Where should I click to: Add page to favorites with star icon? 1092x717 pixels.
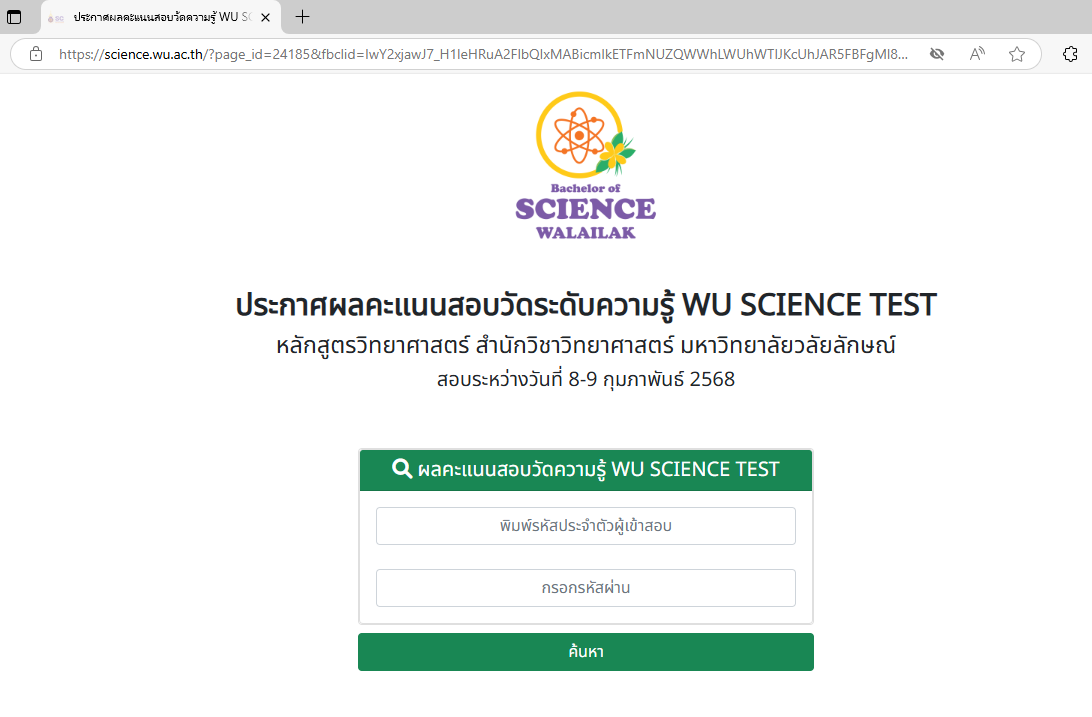(x=1017, y=54)
